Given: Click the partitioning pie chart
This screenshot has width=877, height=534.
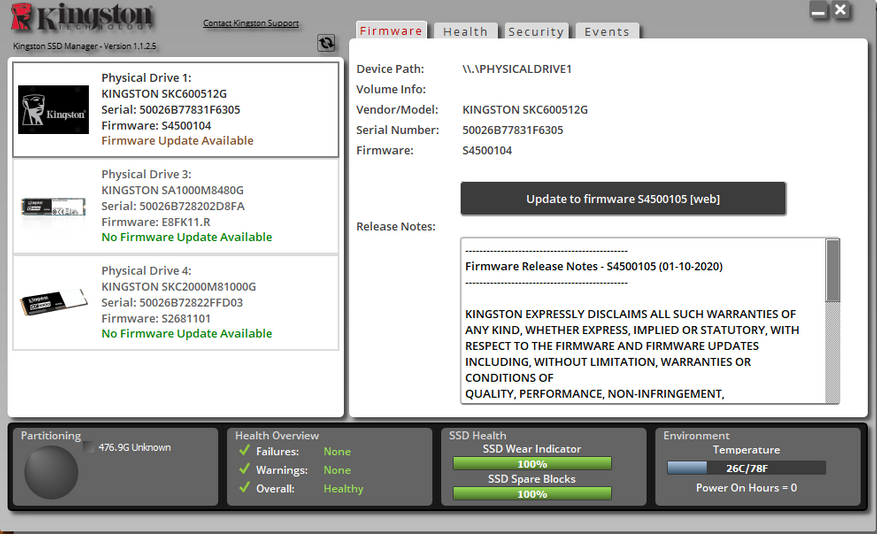Looking at the screenshot, I should [51, 472].
